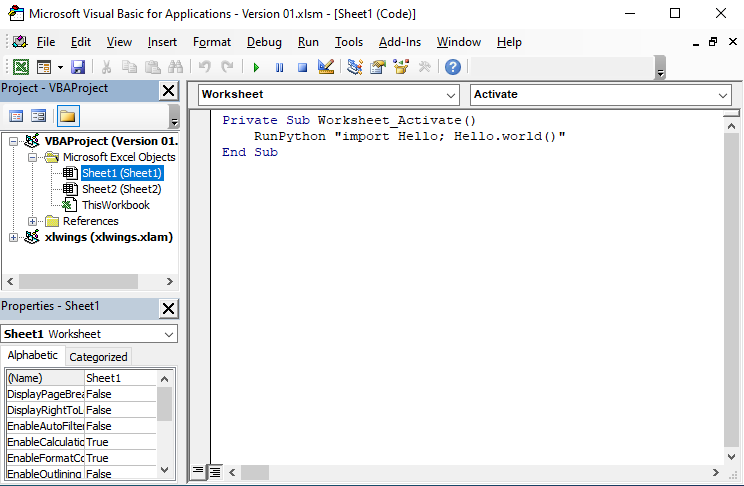
Task: Click the Paste clipboard icon
Action: (152, 67)
